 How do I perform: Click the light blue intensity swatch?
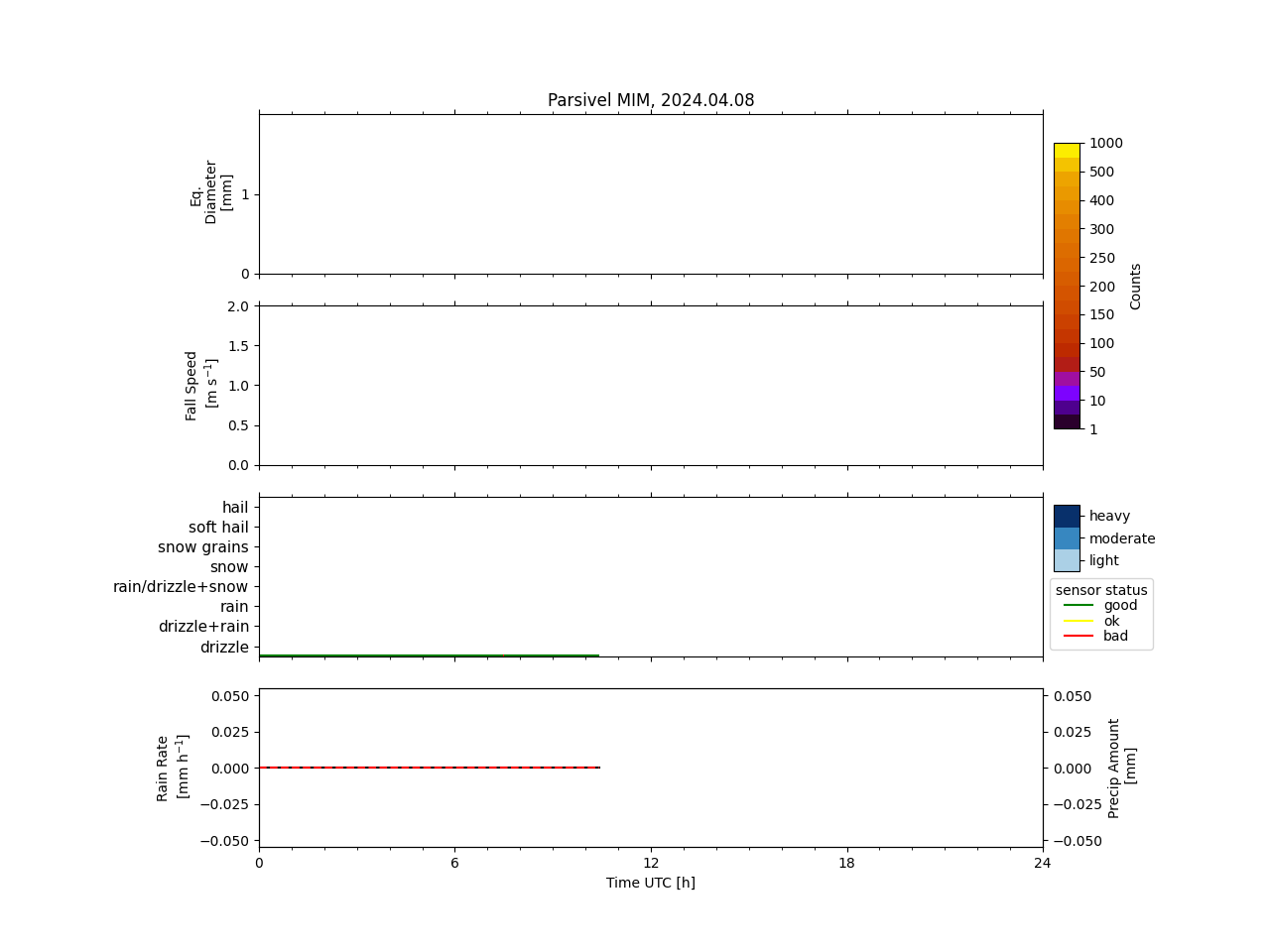(x=1067, y=560)
